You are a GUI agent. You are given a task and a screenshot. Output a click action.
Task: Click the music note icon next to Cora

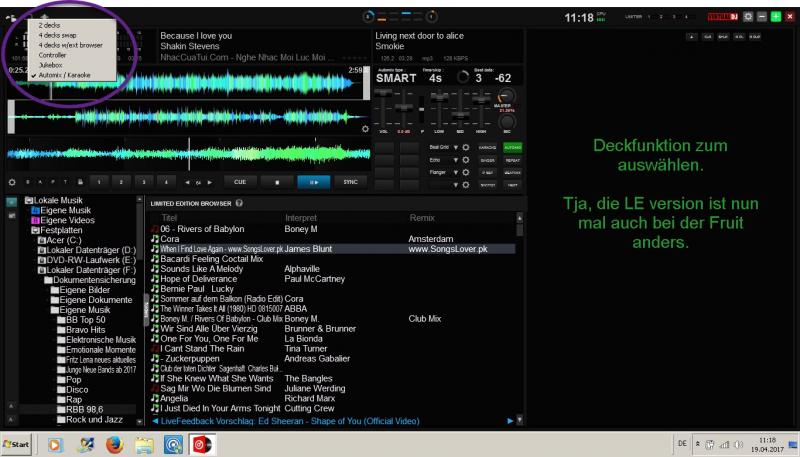[155, 239]
